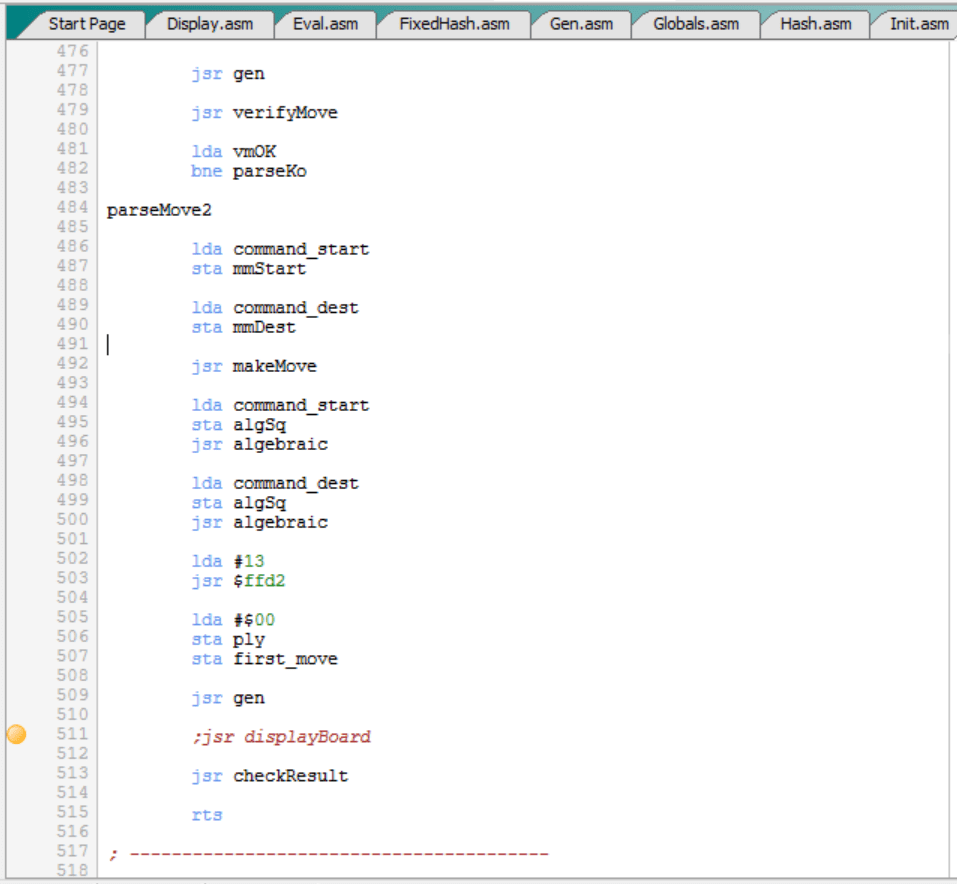Click 'jsr checkResult' in the editor
This screenshot has width=957, height=884.
[270, 776]
